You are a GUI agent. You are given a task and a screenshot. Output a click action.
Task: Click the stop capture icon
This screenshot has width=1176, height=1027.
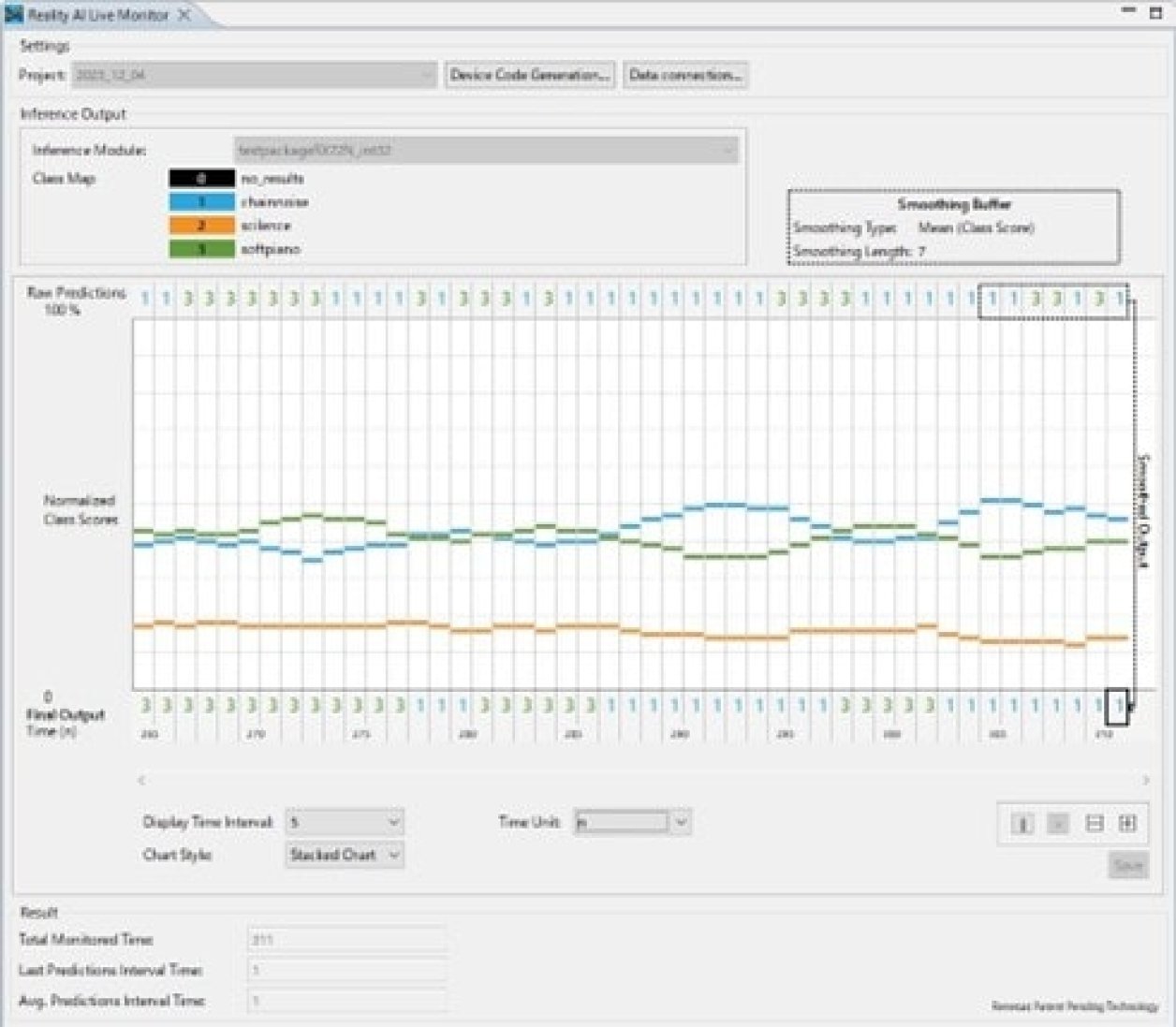[1056, 824]
